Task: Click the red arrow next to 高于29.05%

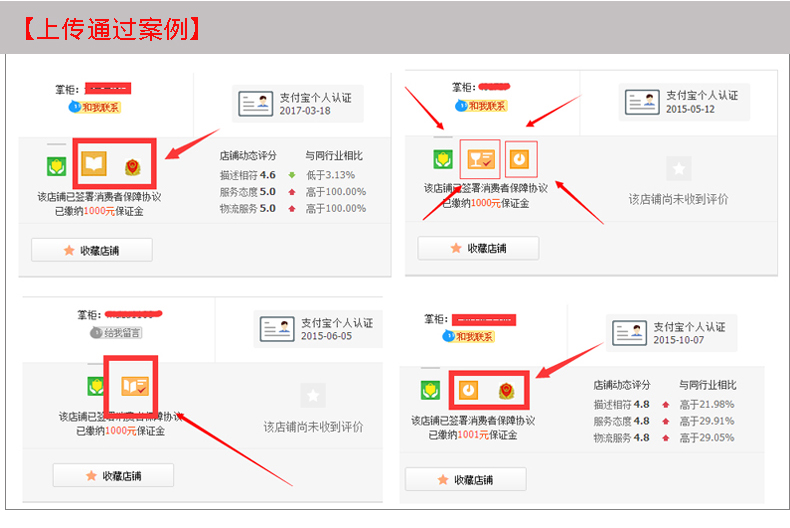Action: (x=666, y=438)
